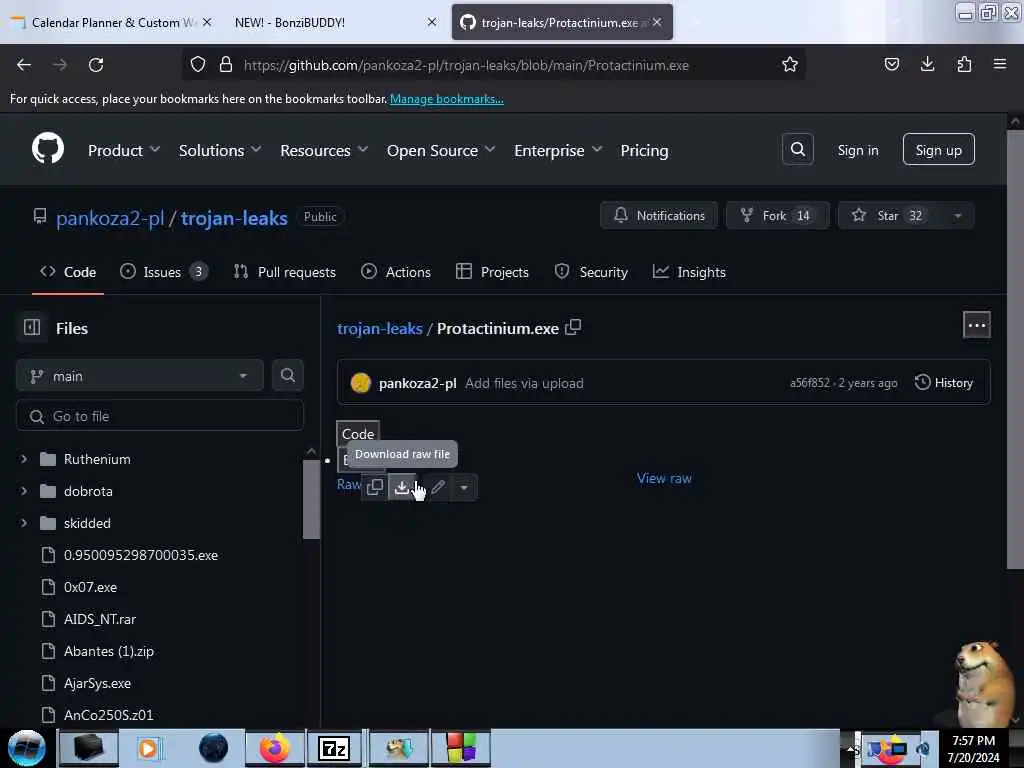Expand the Enterprise navigation menu

tap(558, 150)
